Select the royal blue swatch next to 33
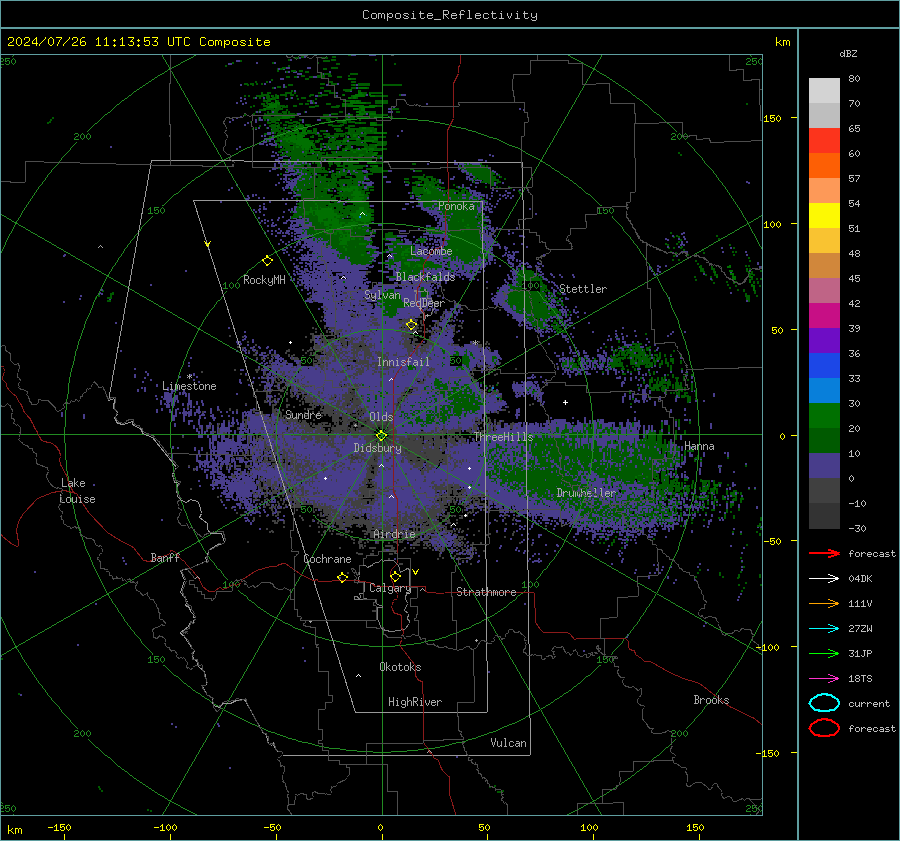900x841 pixels. pos(824,366)
